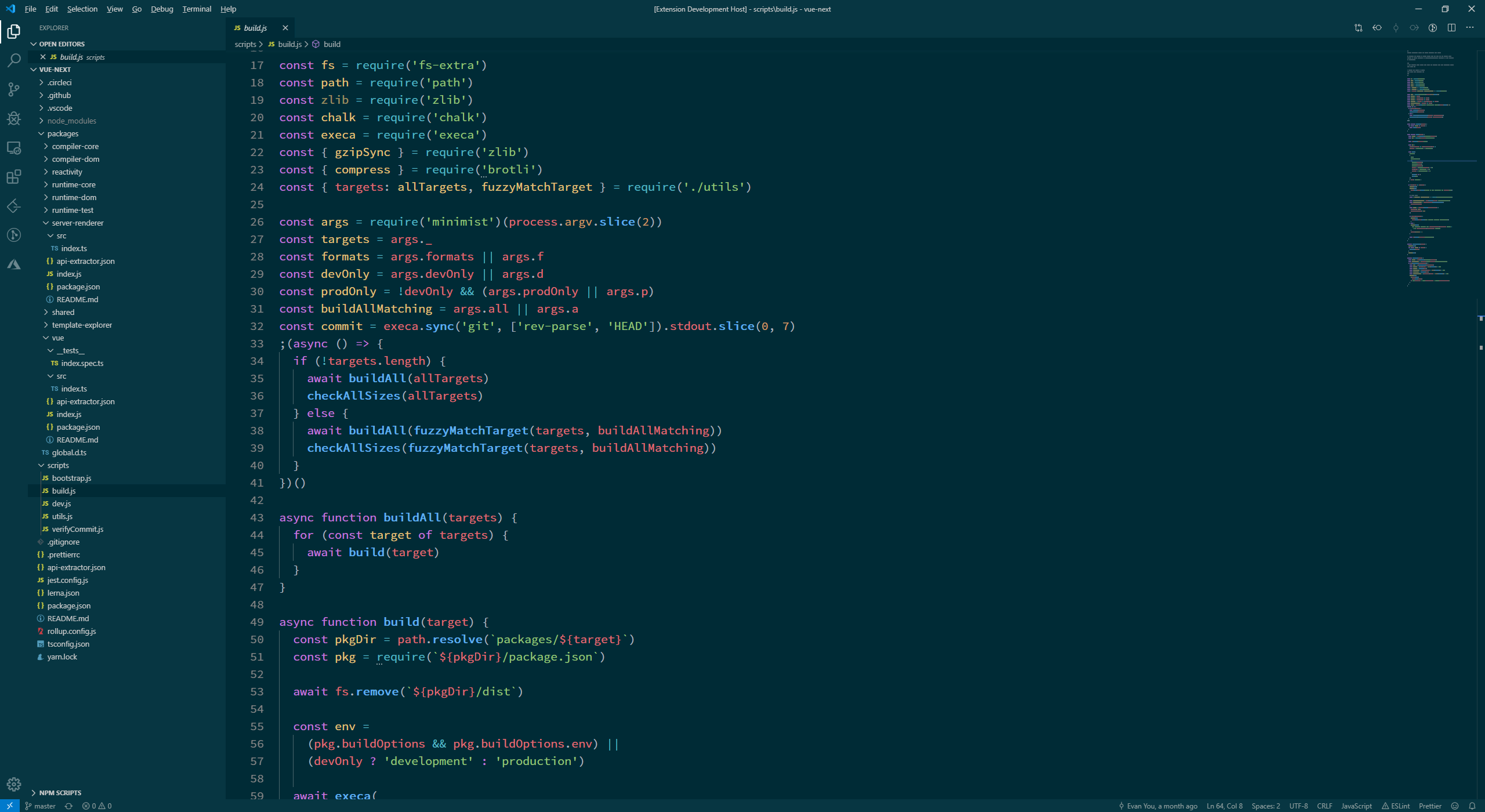Change language mode from JavaScript
Image resolution: width=1485 pixels, height=812 pixels.
coord(1356,806)
